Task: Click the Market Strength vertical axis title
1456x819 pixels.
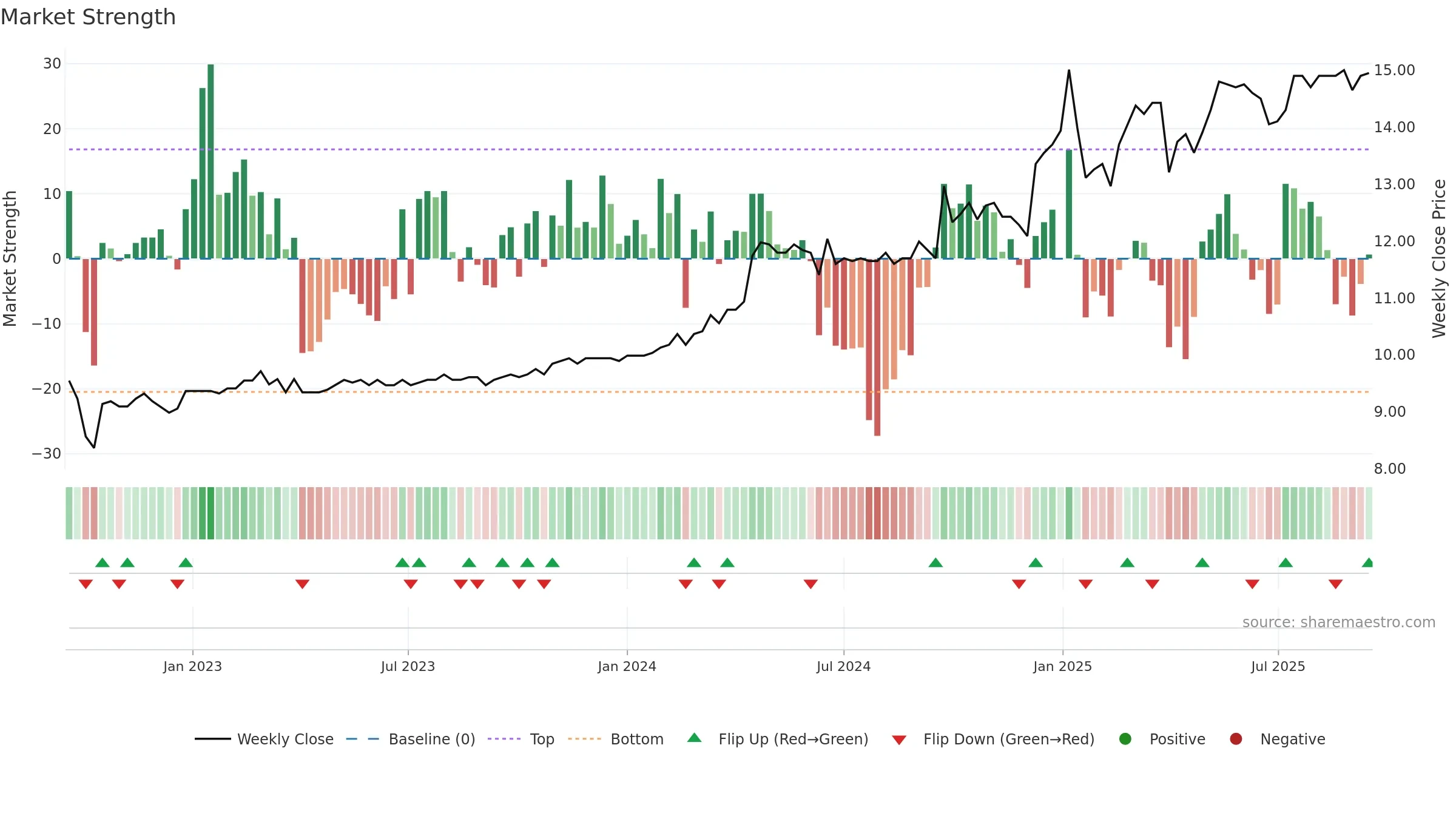Action: 10,258
